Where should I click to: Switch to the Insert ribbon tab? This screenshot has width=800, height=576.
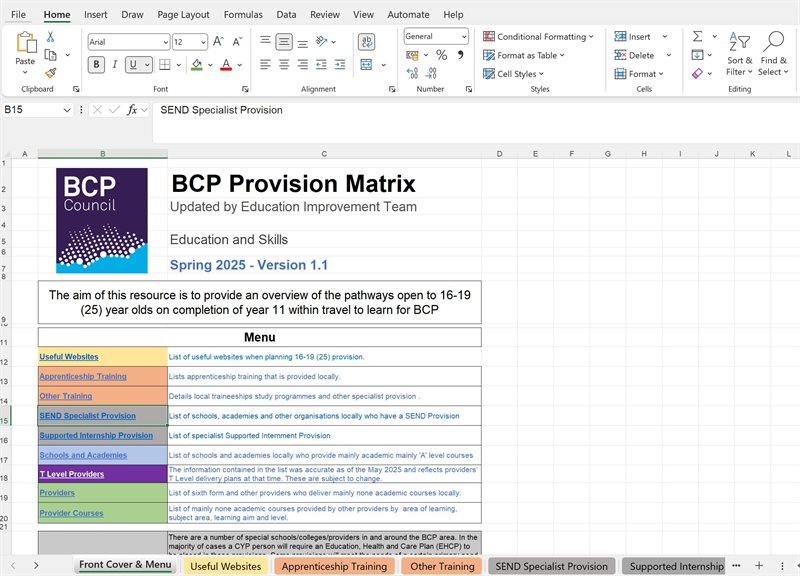[x=95, y=15]
